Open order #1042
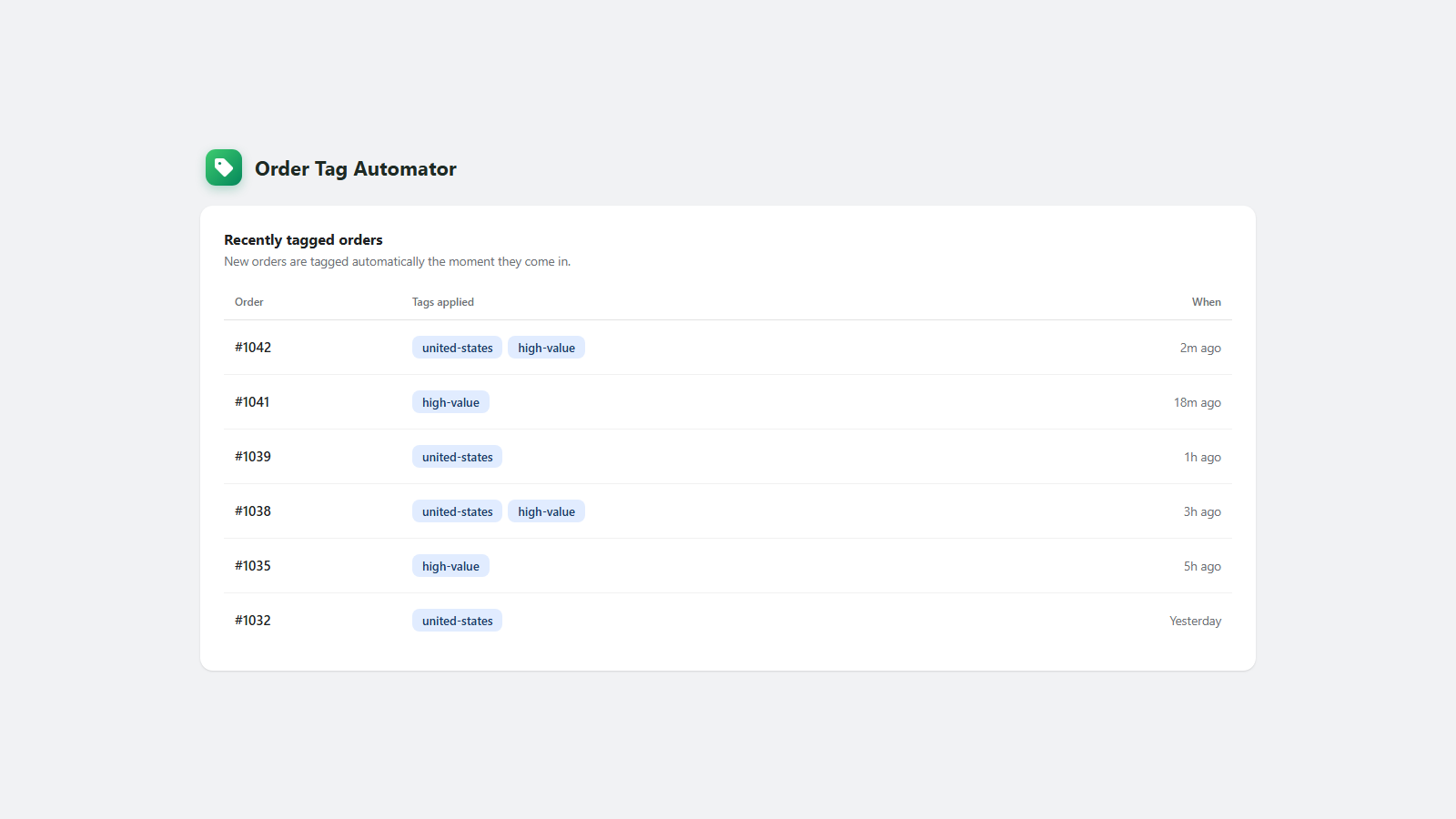 pyautogui.click(x=253, y=348)
